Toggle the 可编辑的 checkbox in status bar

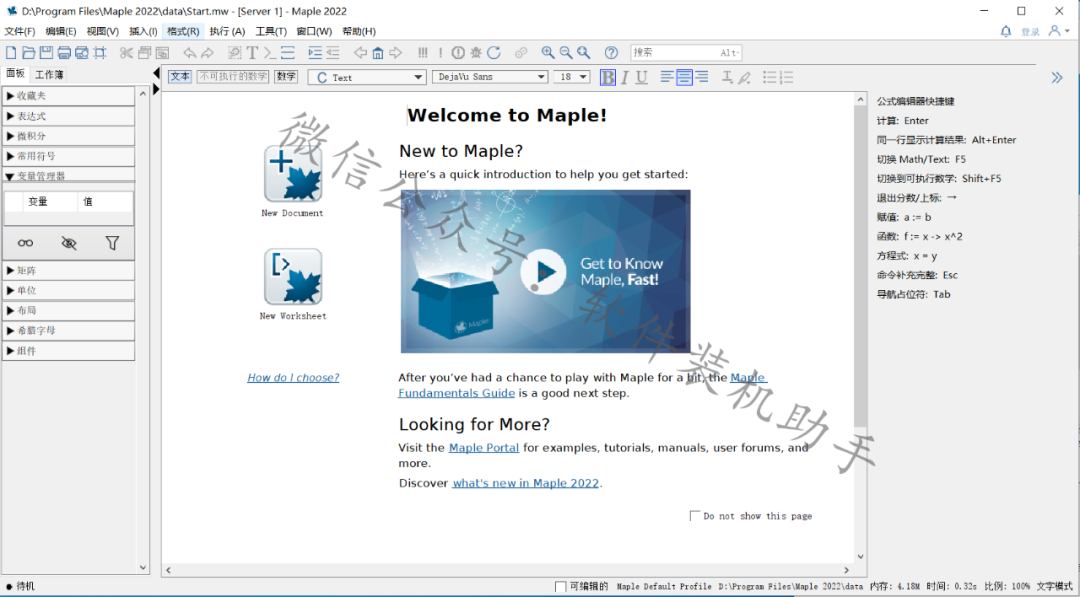click(561, 587)
